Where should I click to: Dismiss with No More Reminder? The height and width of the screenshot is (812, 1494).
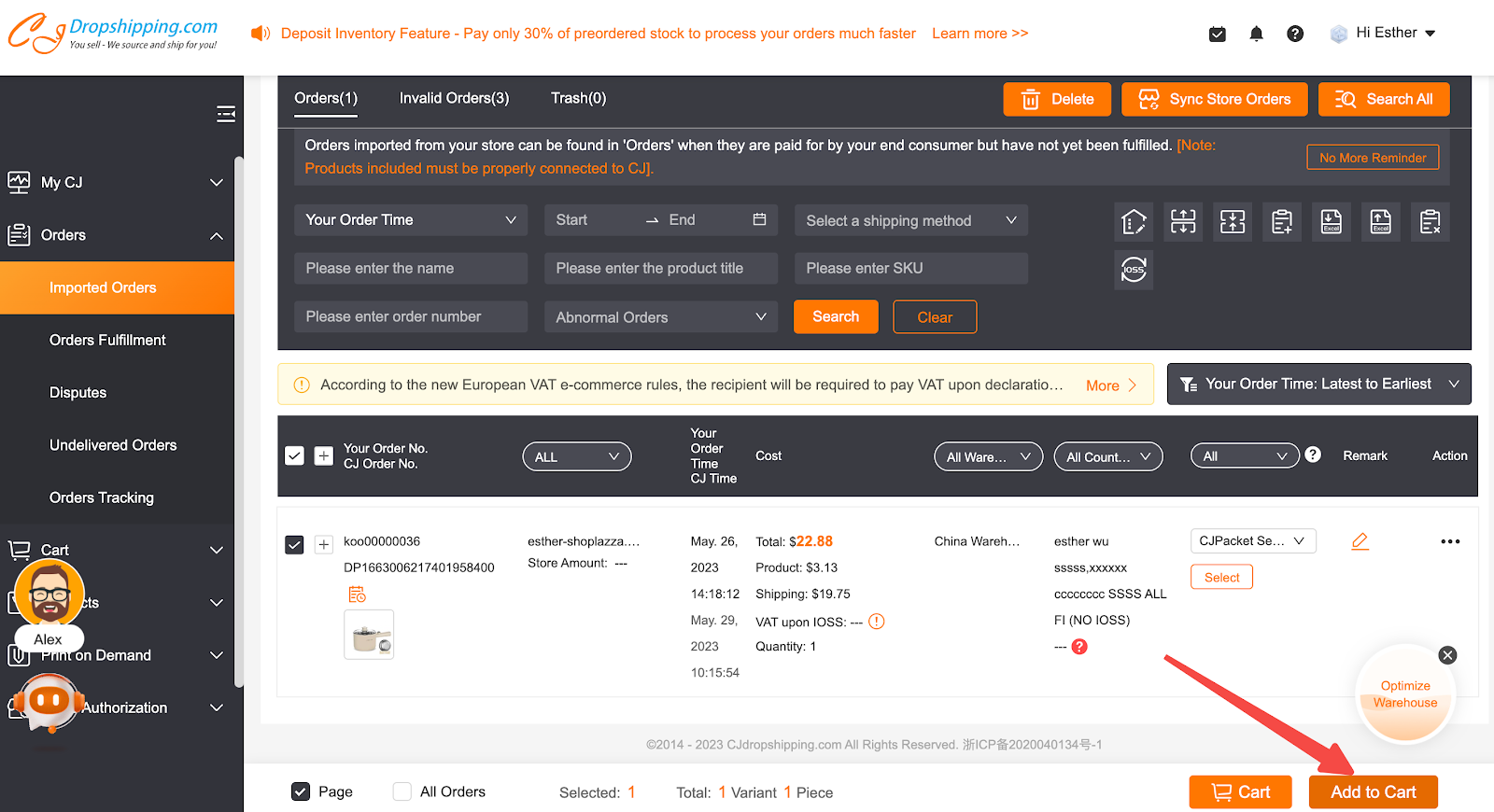click(x=1373, y=158)
